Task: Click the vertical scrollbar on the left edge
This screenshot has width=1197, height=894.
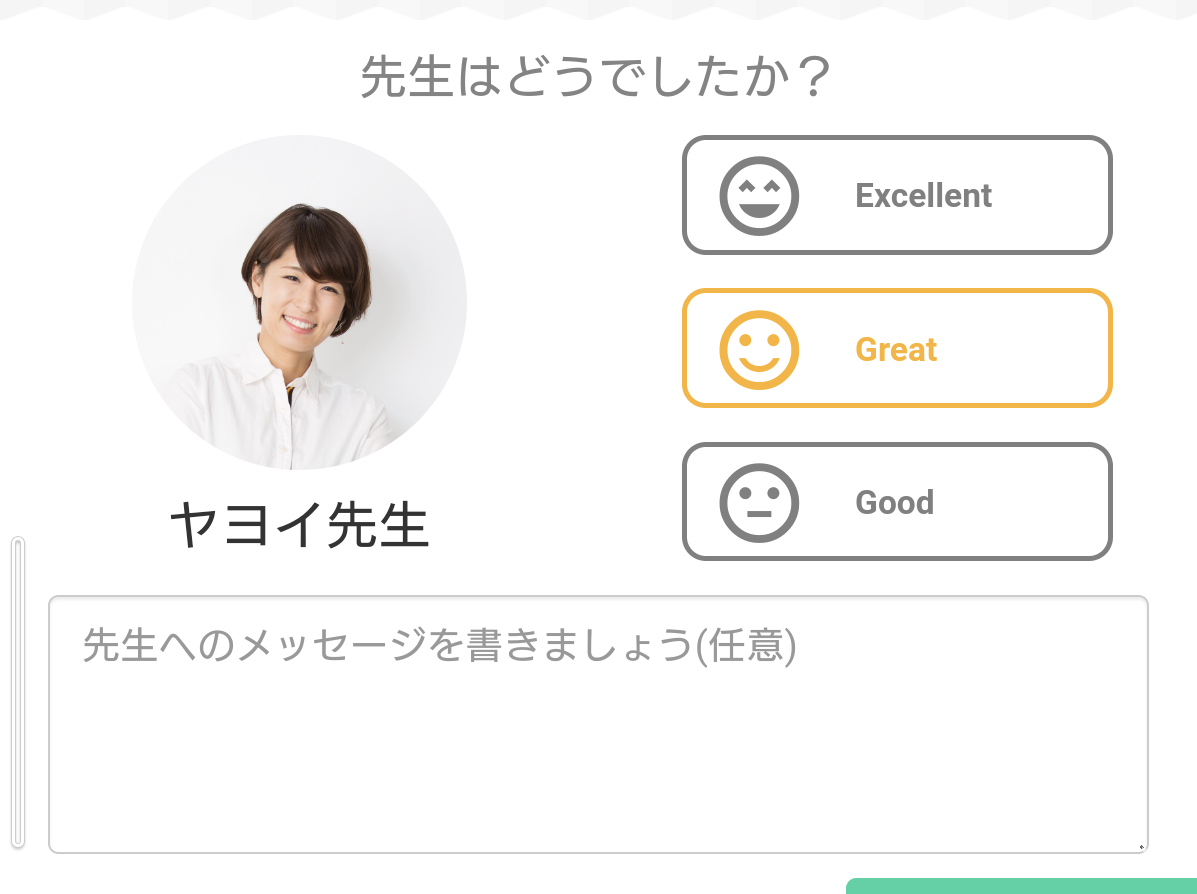Action: pos(17,692)
